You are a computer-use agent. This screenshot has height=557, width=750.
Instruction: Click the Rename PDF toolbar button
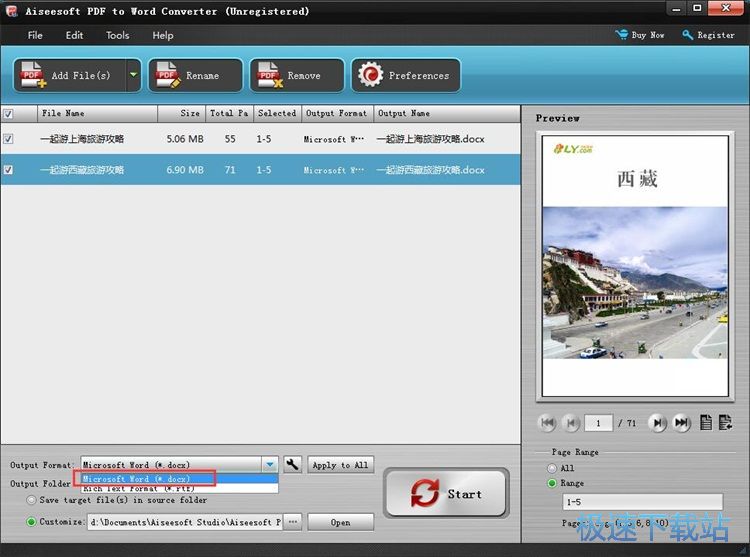(196, 75)
